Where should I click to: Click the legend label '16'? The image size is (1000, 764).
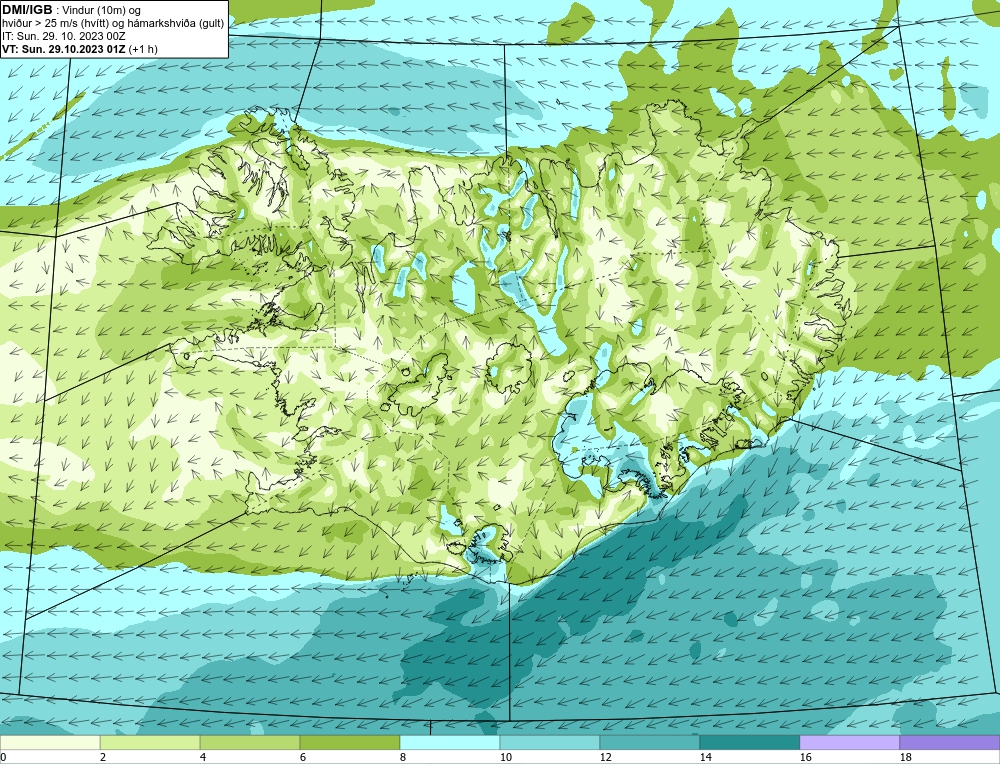point(805,758)
